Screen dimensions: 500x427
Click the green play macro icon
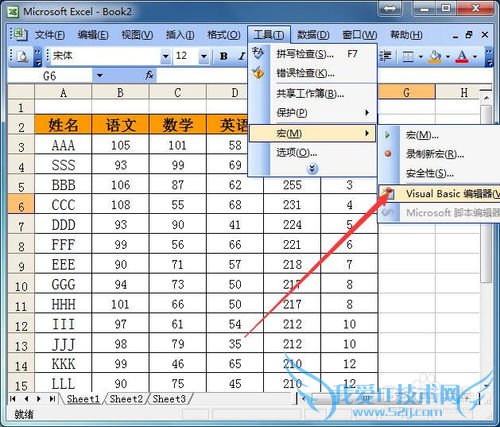(x=388, y=135)
